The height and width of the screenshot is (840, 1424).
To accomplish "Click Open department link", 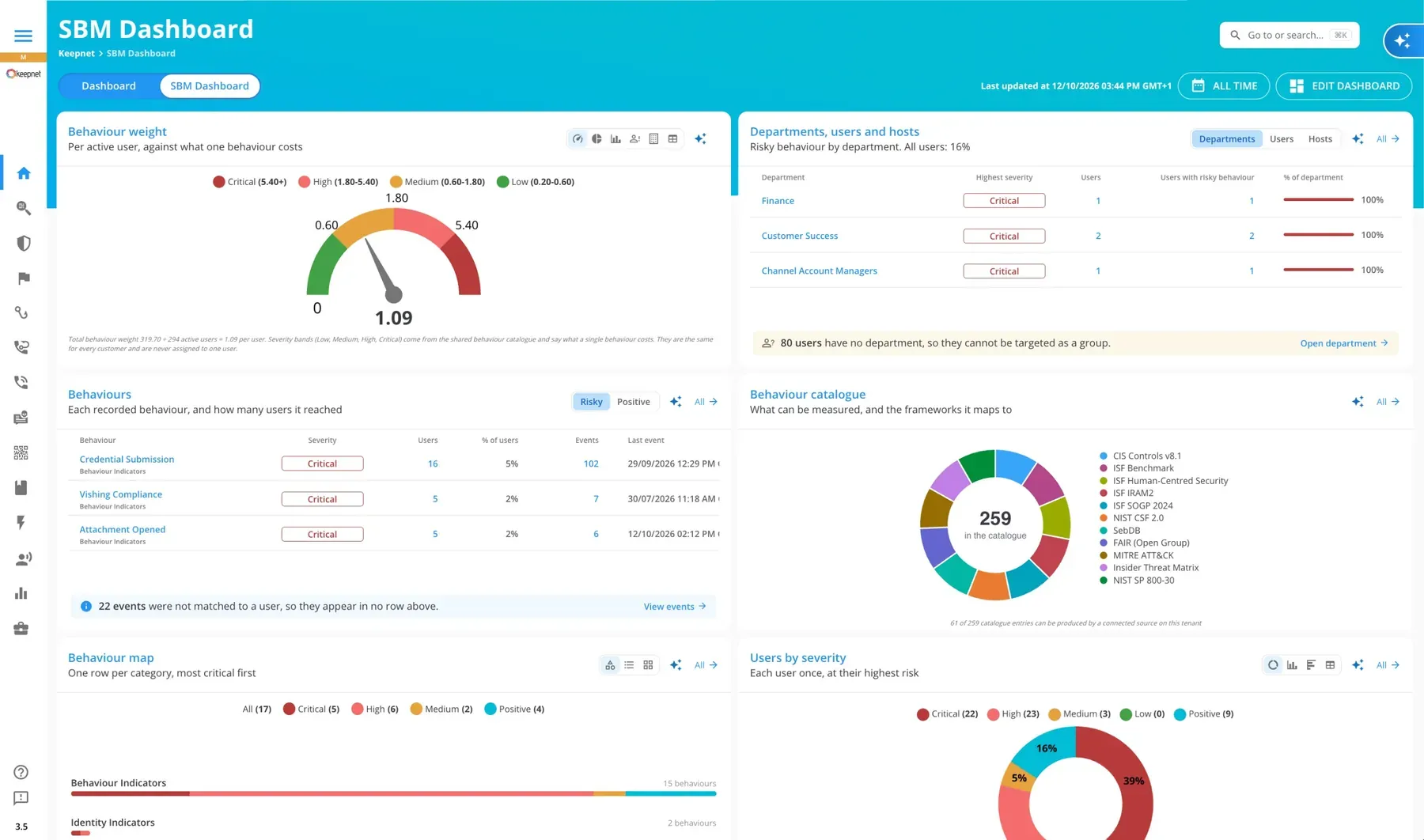I will click(x=1343, y=343).
